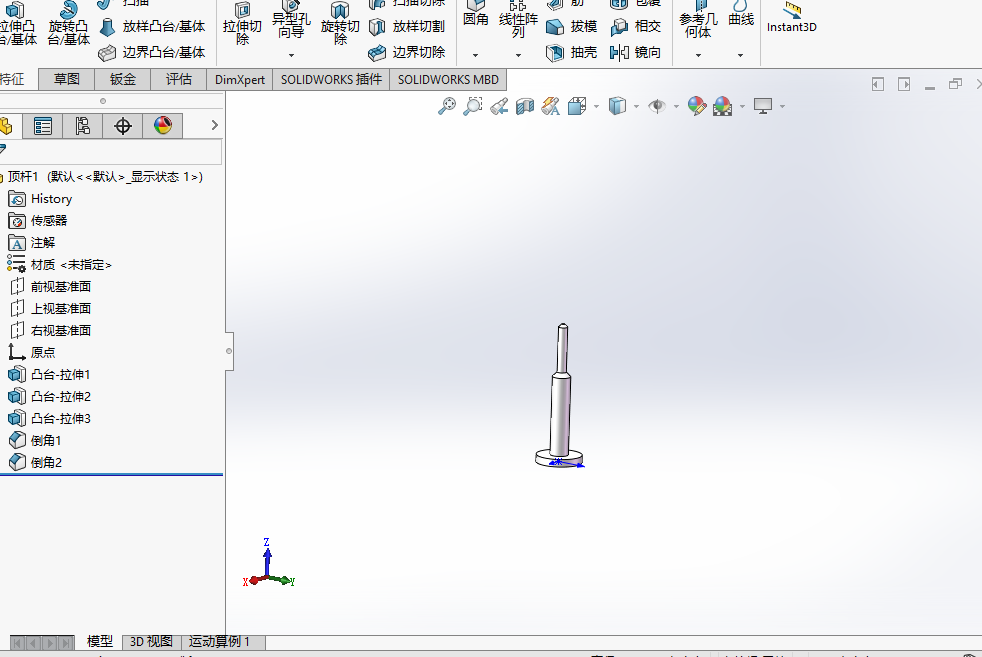Viewport: 982px width, 657px height.
Task: Open Edit Appearance color tool
Action: click(696, 106)
